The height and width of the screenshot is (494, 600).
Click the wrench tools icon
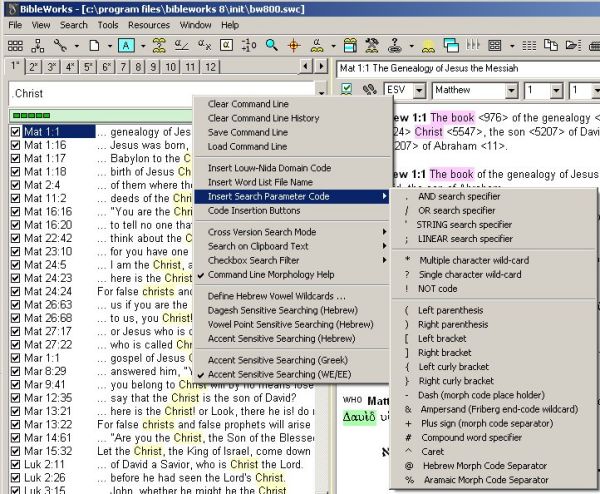pos(60,46)
